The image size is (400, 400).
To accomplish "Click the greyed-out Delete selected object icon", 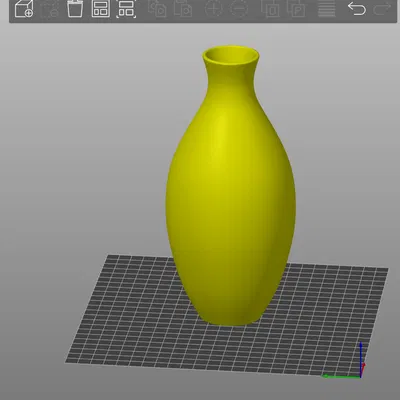I will coord(49,8).
